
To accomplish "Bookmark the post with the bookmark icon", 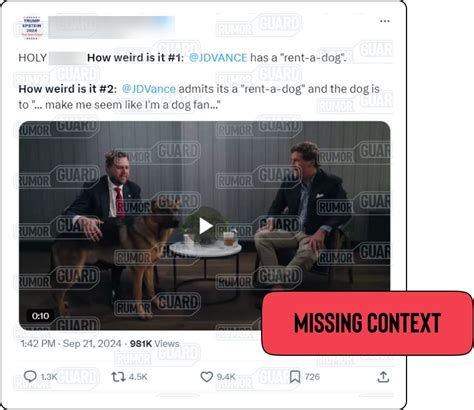I will (295, 377).
